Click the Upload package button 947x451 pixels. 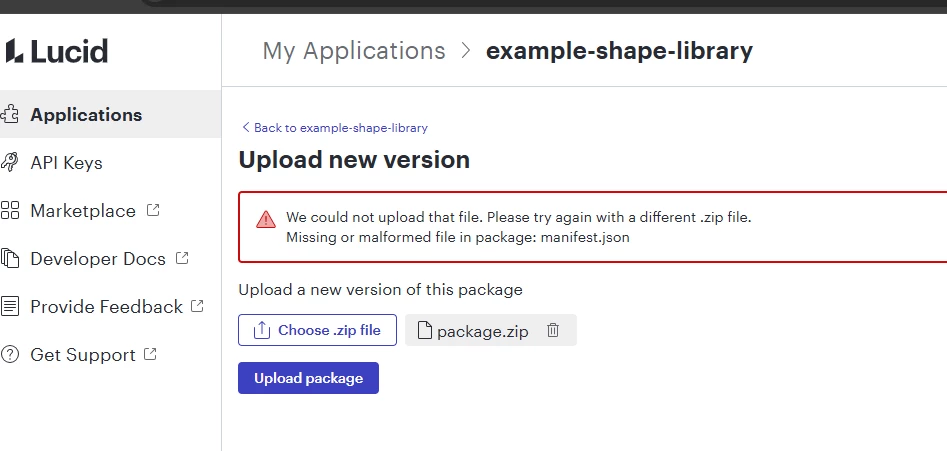(x=308, y=378)
